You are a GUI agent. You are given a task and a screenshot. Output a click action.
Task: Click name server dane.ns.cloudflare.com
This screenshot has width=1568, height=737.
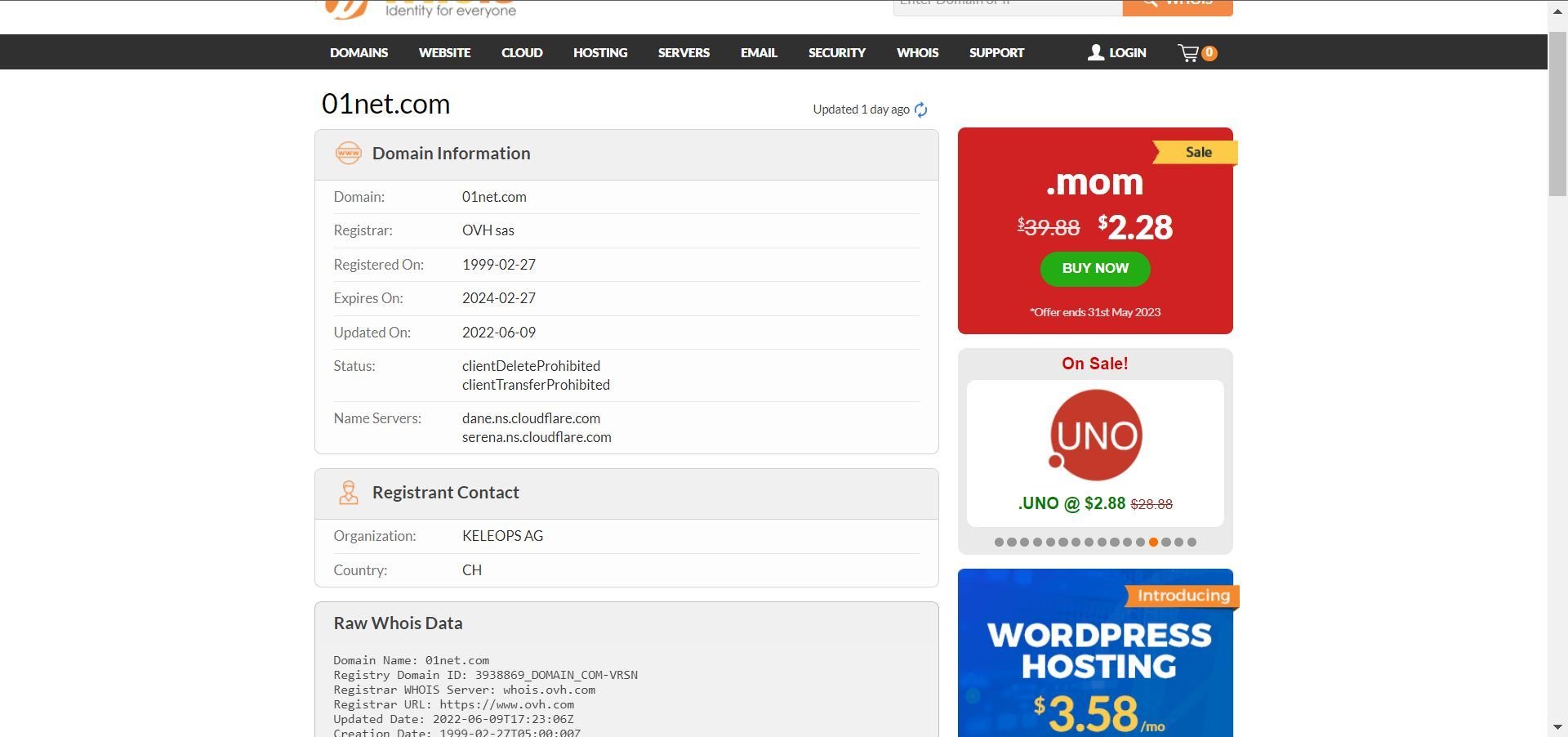(531, 418)
